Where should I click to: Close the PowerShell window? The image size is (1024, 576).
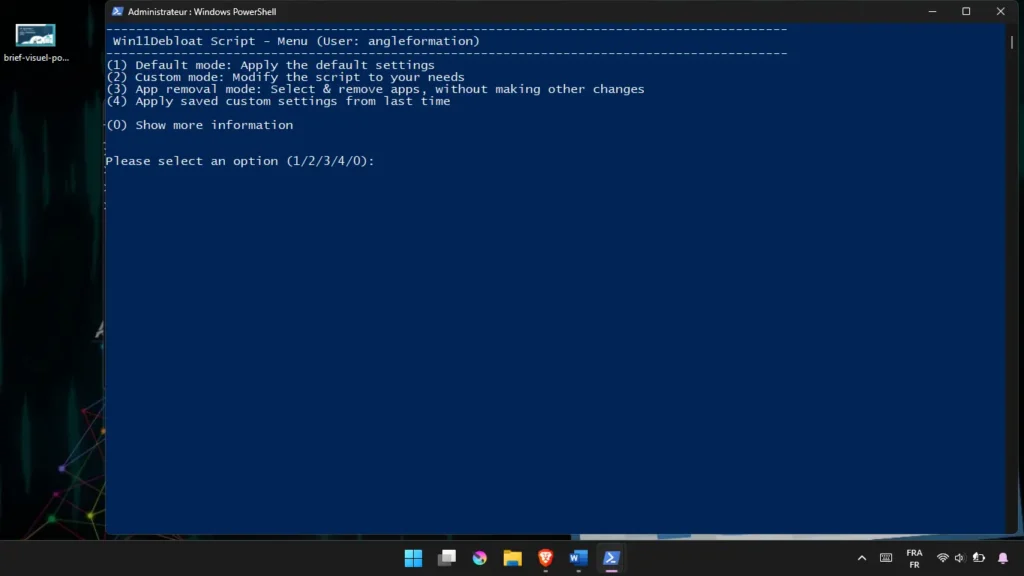1000,11
